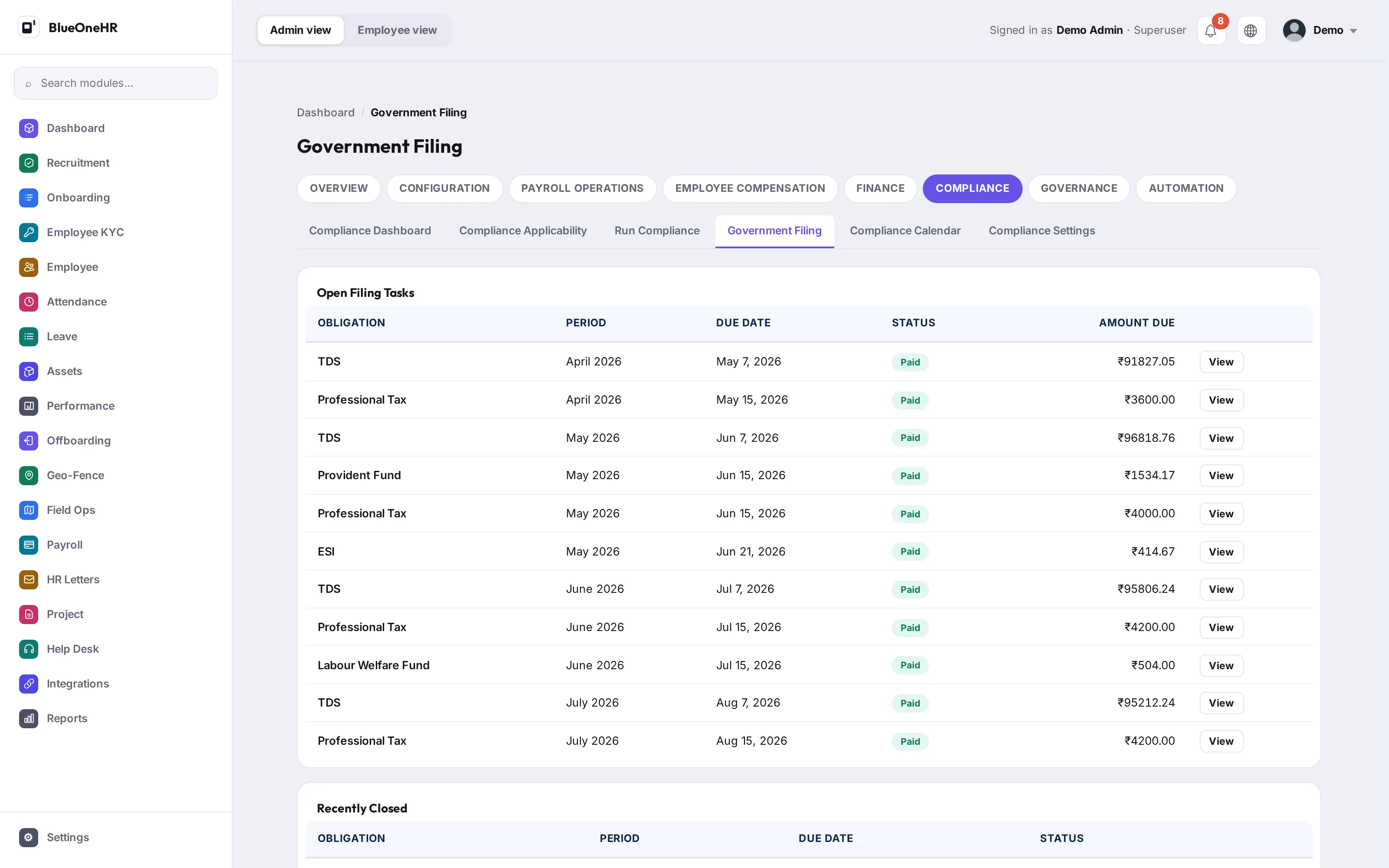Open the Field Ops map icon
Viewport: 1389px width, 868px height.
click(x=29, y=510)
